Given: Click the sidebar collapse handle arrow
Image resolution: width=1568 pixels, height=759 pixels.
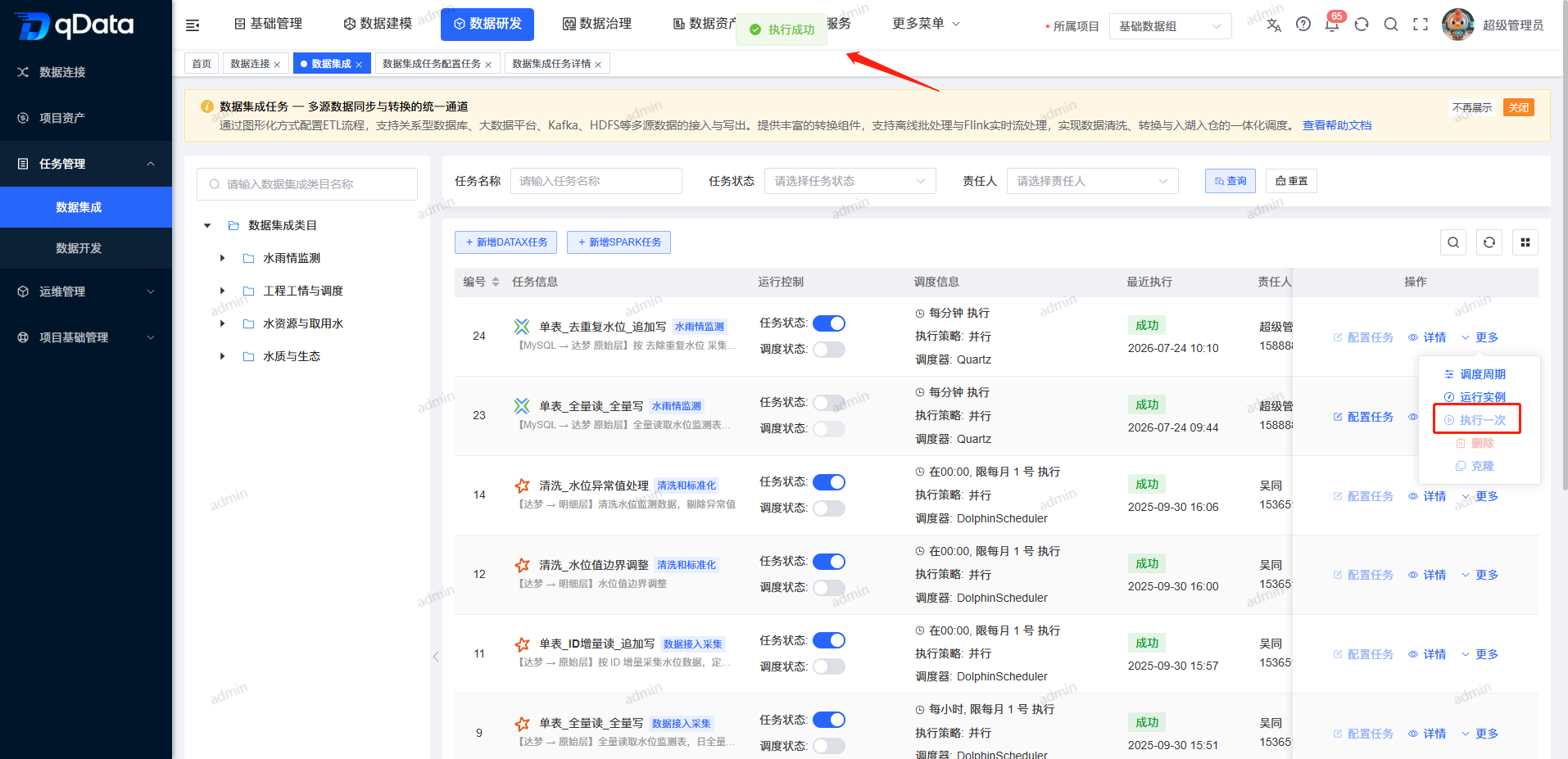Looking at the screenshot, I should pyautogui.click(x=436, y=656).
